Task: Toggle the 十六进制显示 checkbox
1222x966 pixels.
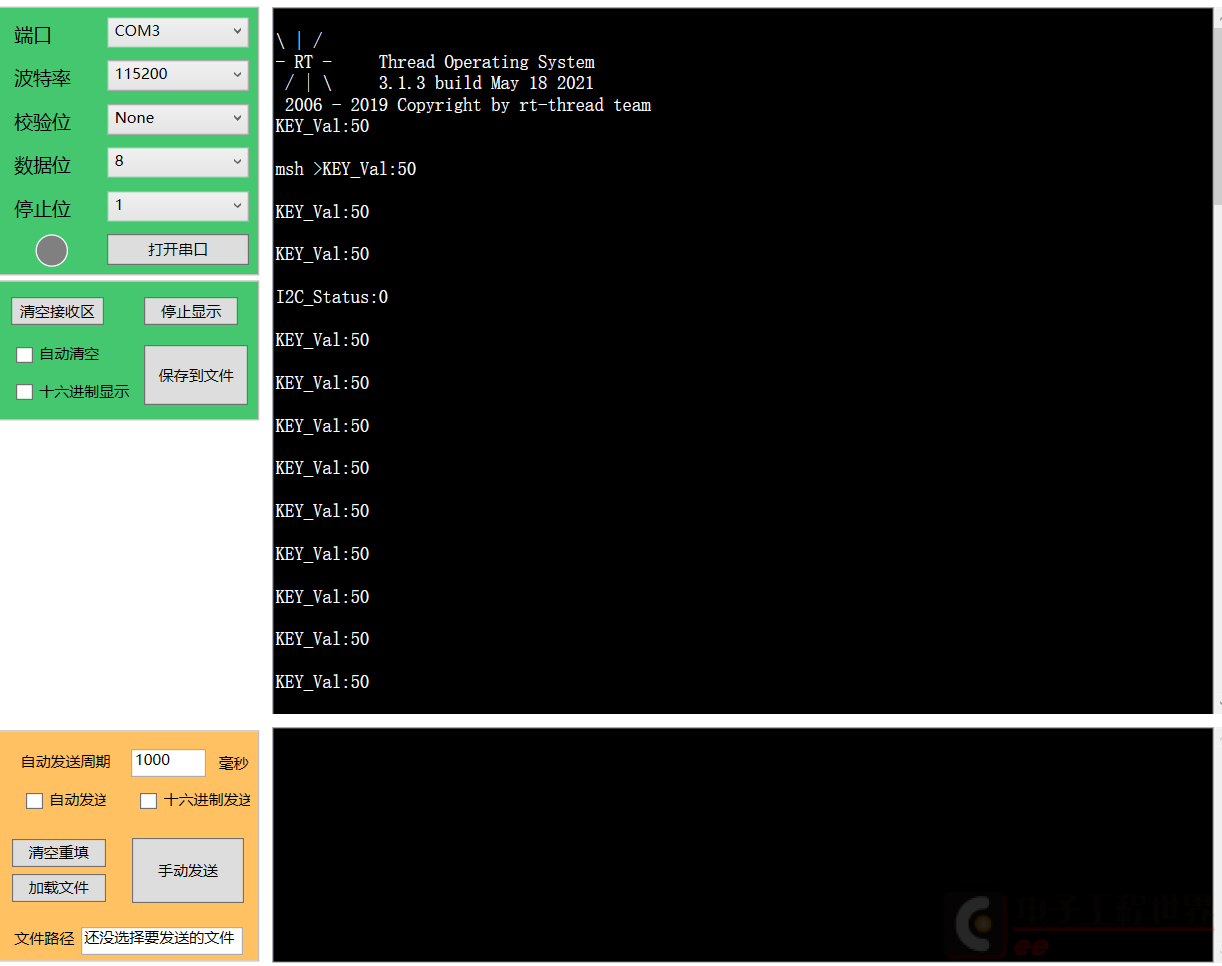Action: (x=25, y=392)
